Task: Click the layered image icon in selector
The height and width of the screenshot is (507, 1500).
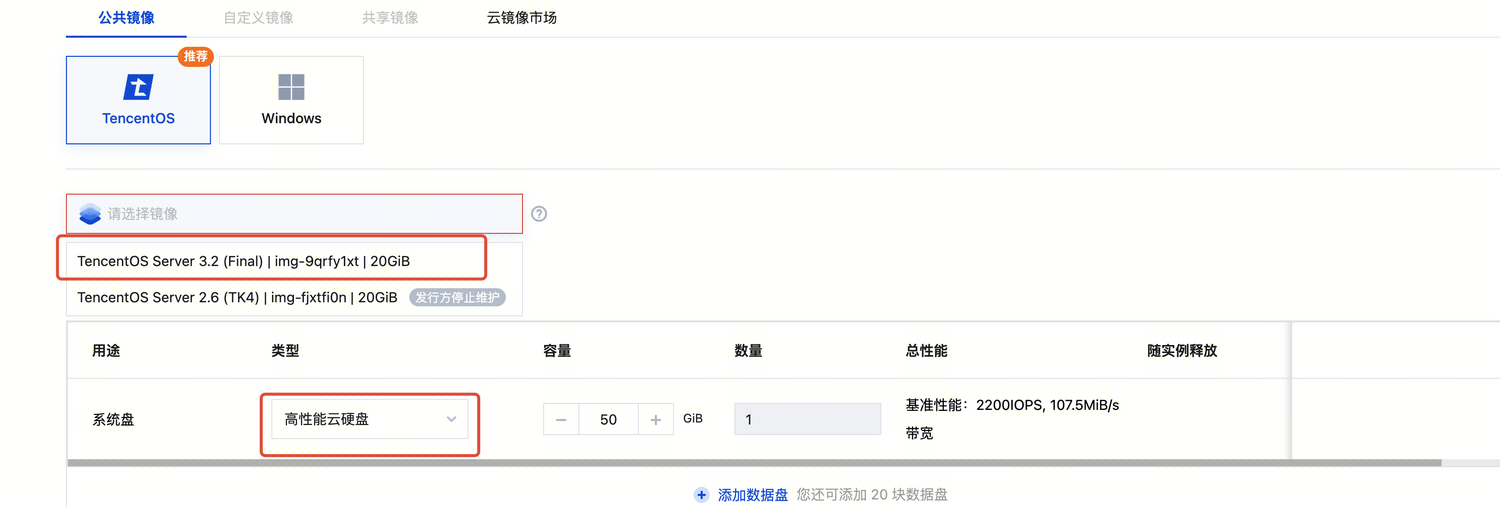Action: tap(90, 214)
